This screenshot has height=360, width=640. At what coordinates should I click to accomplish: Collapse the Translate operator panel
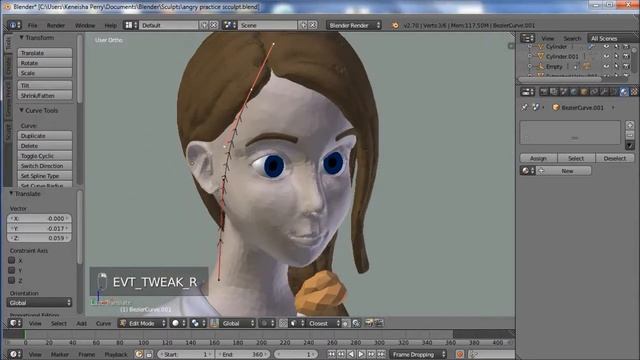(11, 193)
